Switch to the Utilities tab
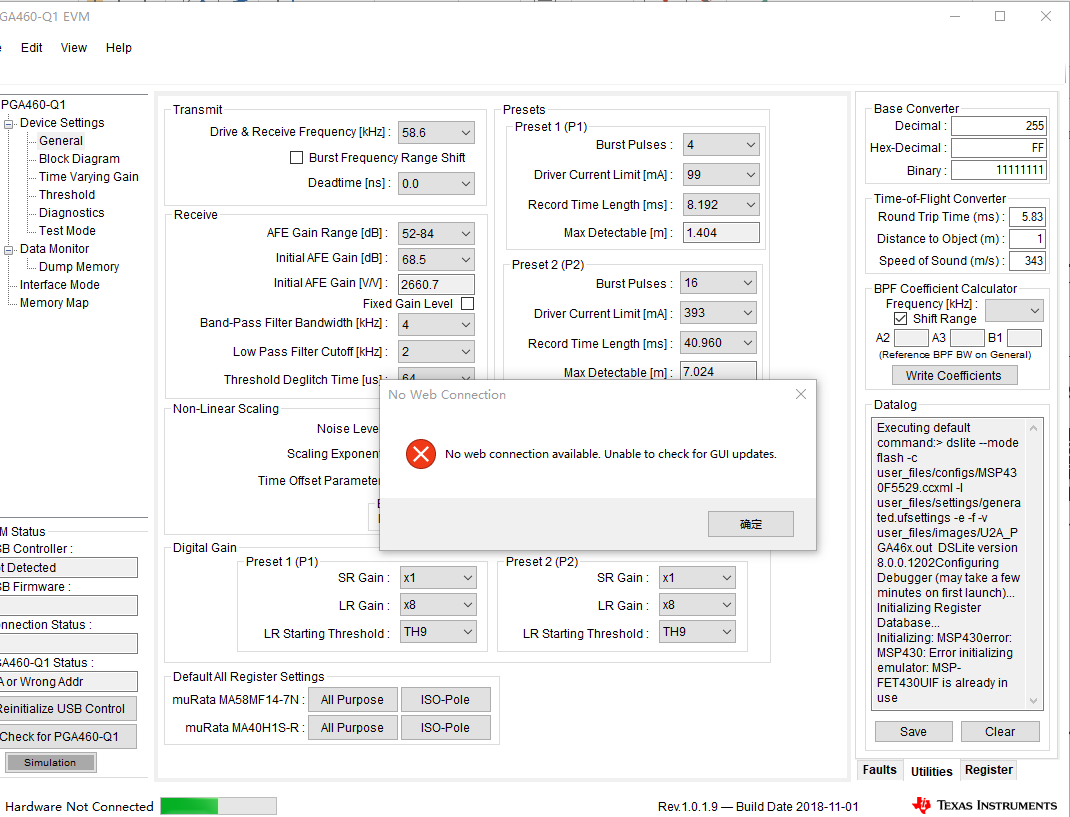Screen dimensions: 1070x817 931,771
